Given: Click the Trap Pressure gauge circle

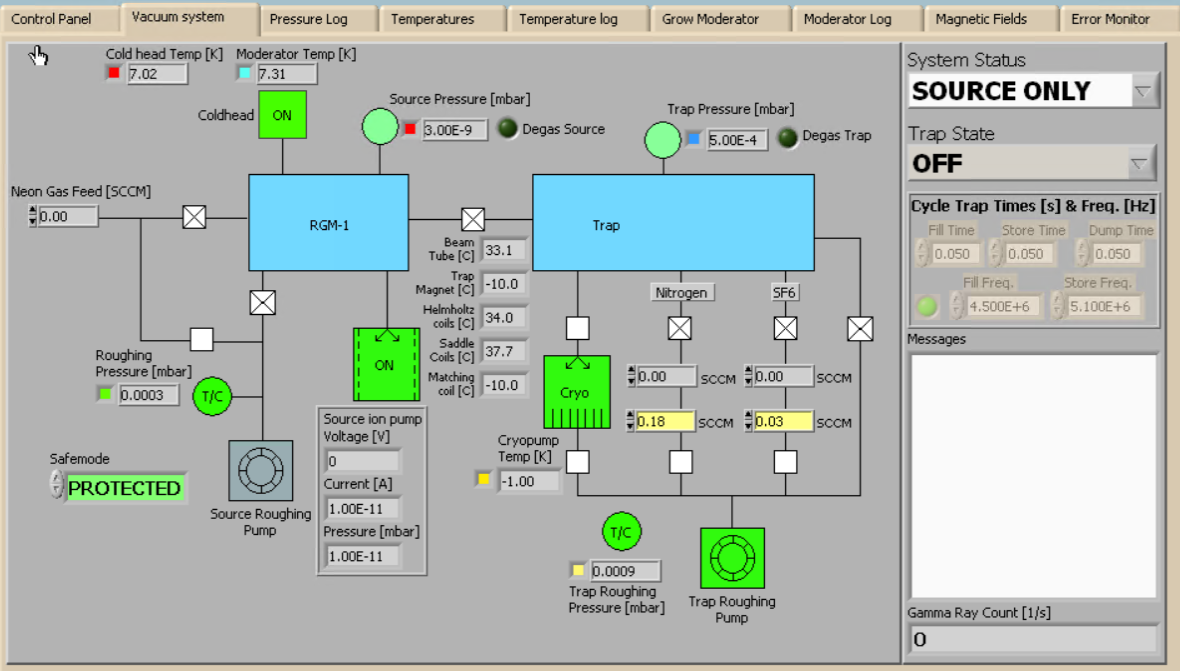Looking at the screenshot, I should pos(661,140).
